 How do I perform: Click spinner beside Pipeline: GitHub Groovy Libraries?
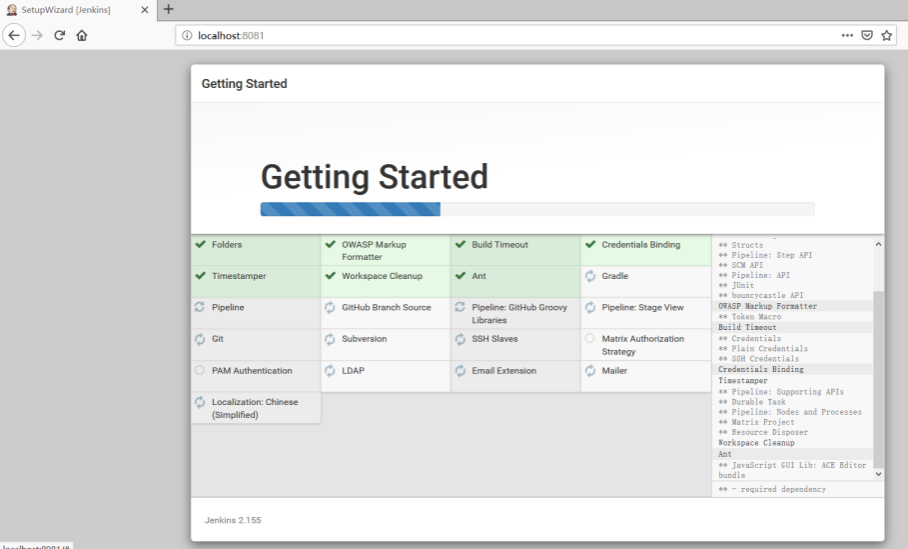pyautogui.click(x=460, y=307)
